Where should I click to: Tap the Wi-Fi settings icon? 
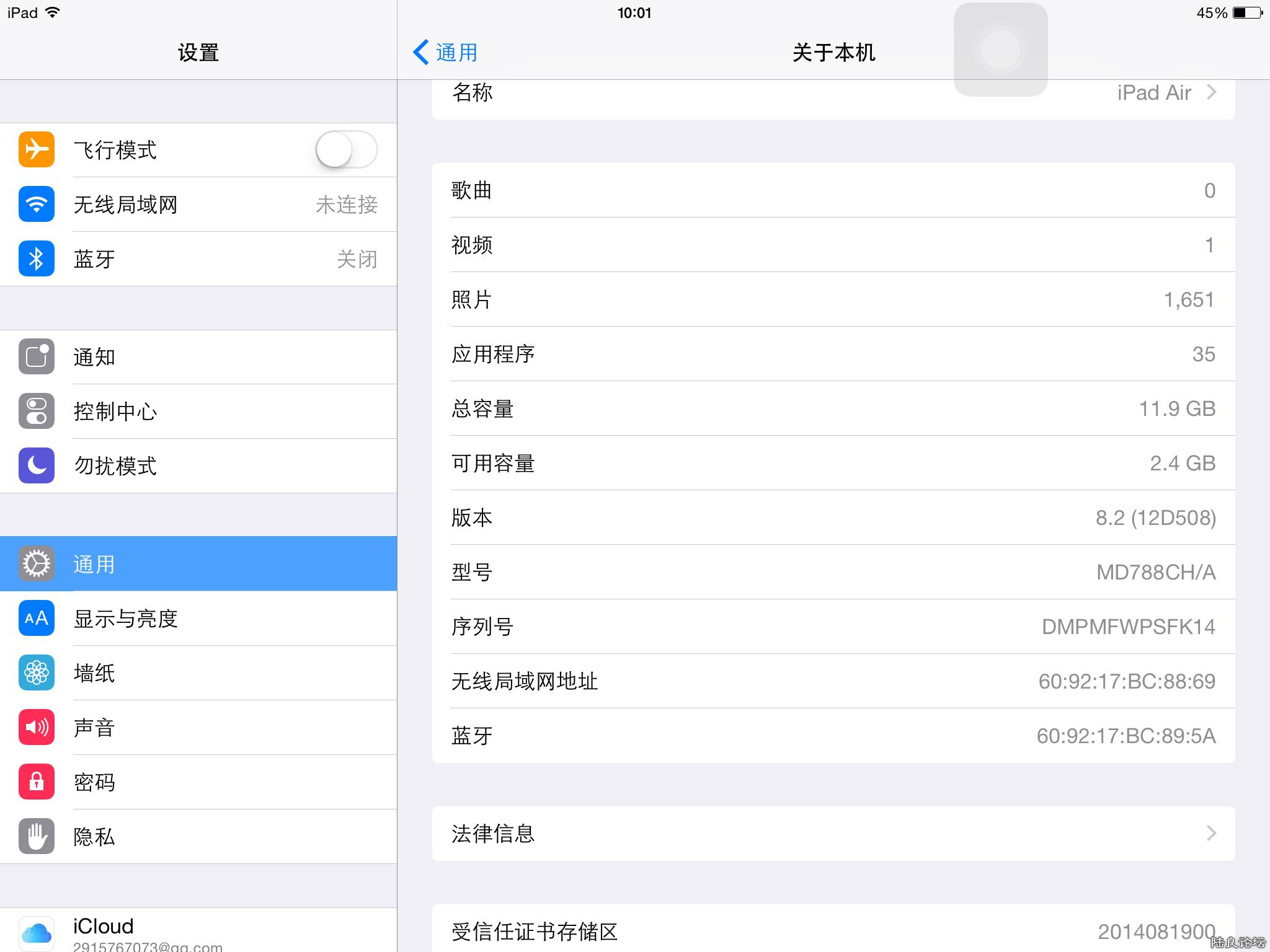coord(37,204)
